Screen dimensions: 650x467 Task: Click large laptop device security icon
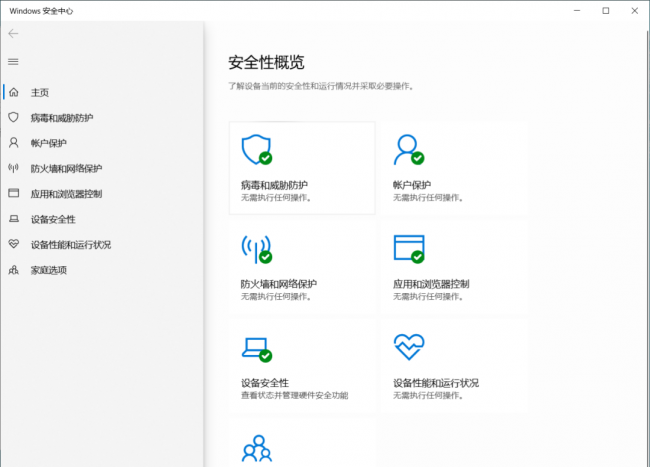257,350
